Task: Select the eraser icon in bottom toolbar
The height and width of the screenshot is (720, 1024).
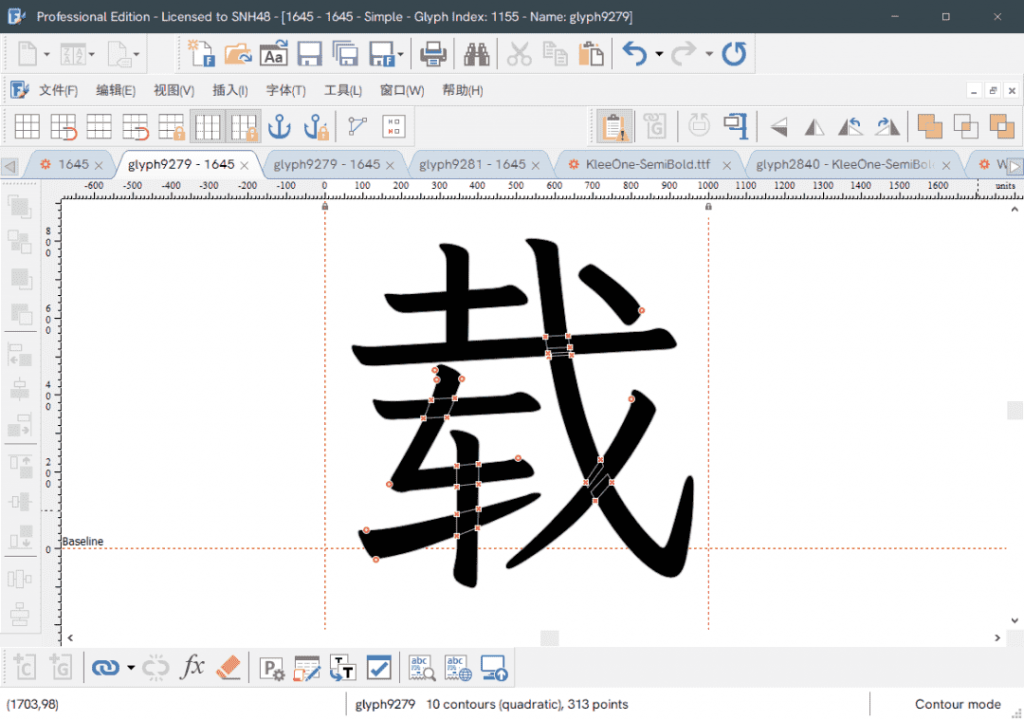Action: click(x=228, y=667)
